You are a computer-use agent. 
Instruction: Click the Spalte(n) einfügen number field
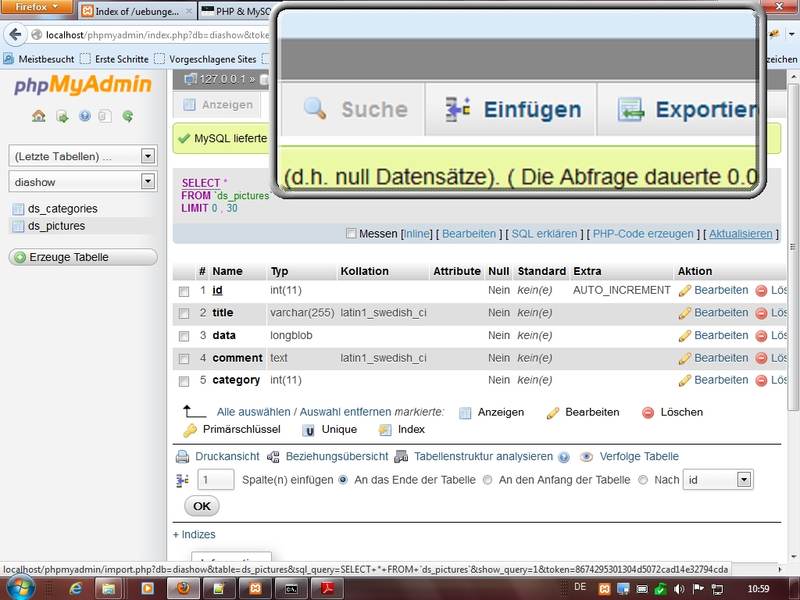click(215, 480)
